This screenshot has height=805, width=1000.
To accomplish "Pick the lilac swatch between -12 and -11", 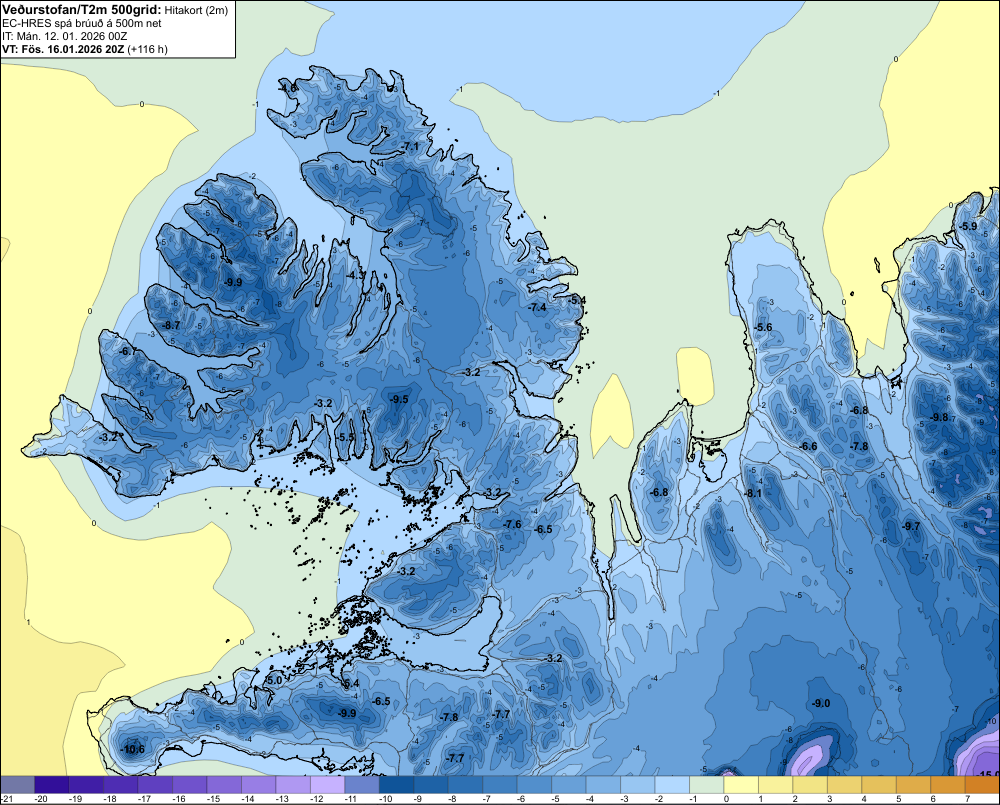I will [x=327, y=785].
